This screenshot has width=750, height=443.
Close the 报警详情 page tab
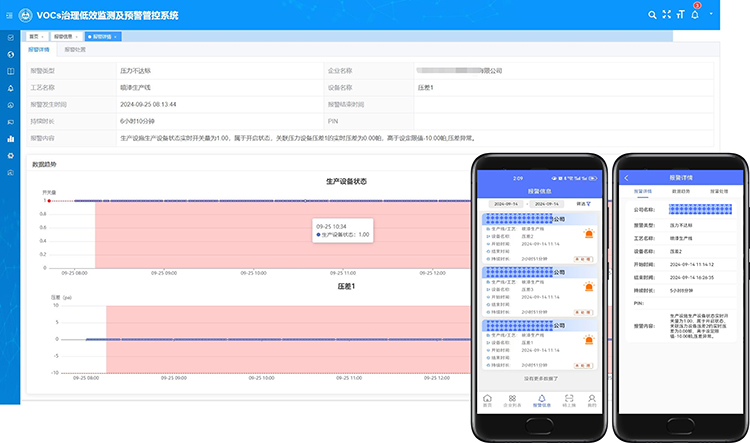(116, 36)
